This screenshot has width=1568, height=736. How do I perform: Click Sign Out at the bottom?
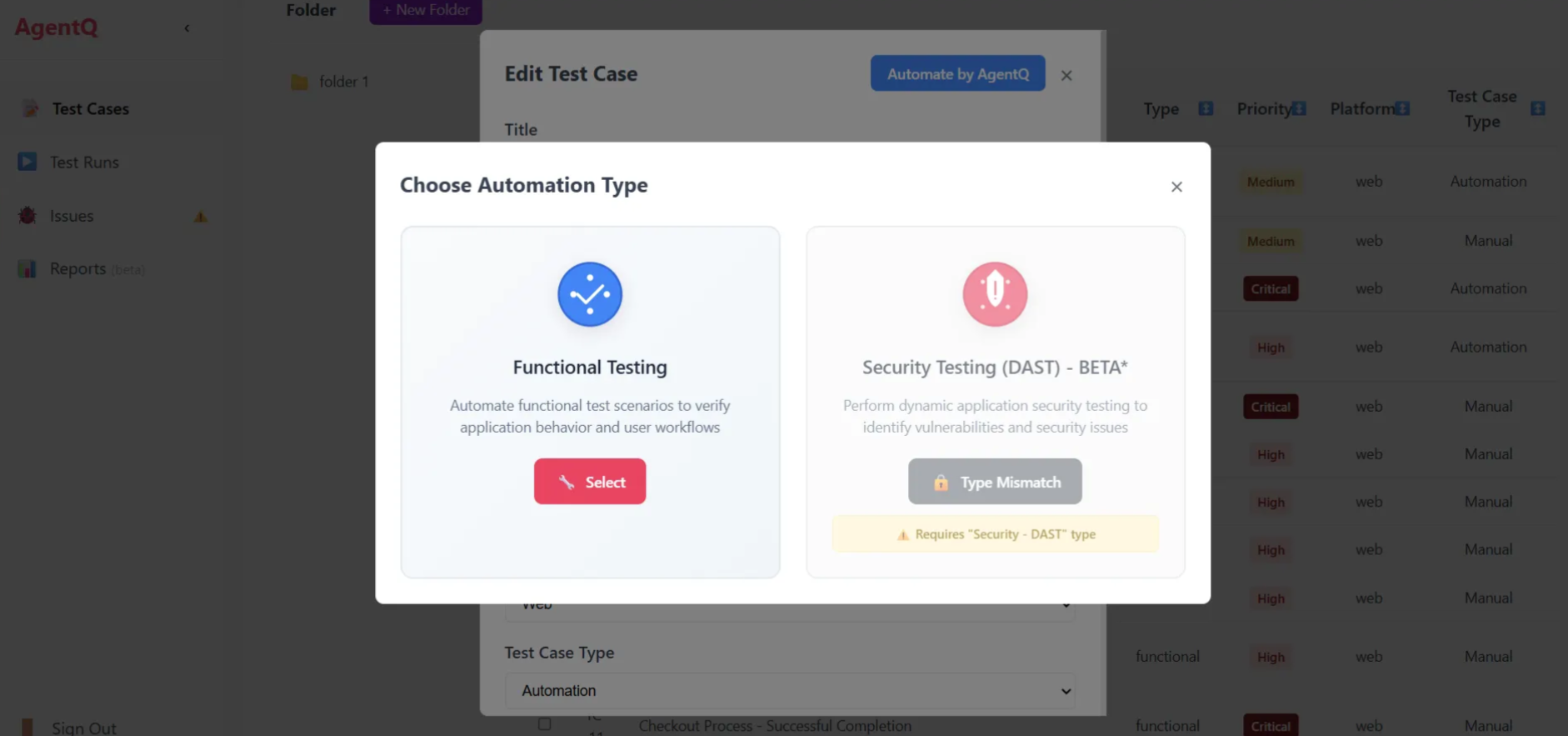coord(82,726)
